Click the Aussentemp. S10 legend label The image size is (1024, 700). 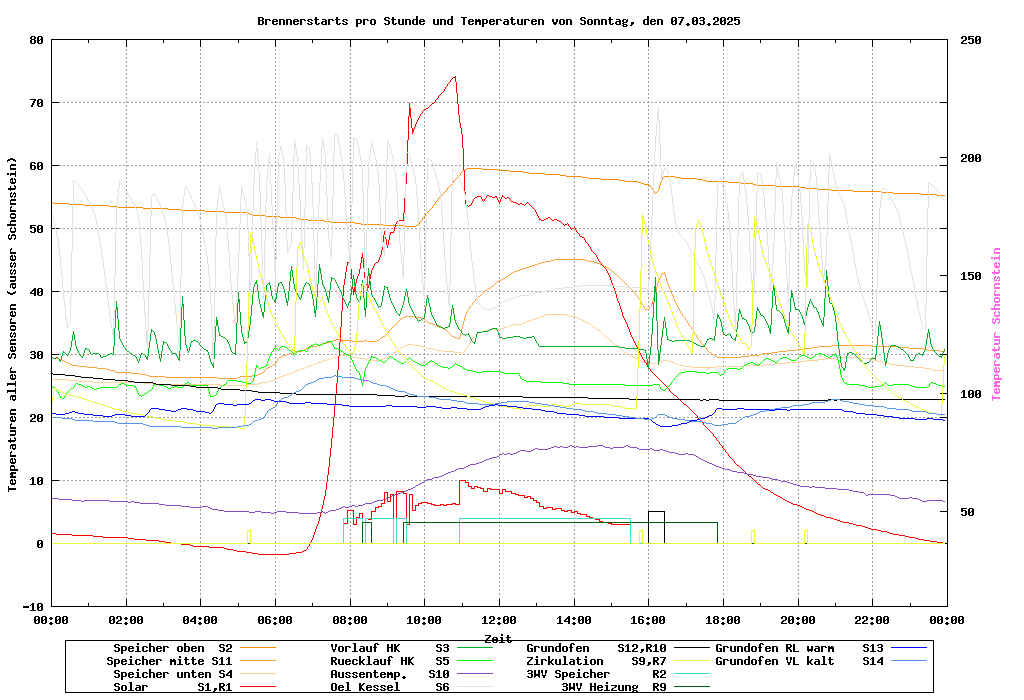[390, 674]
